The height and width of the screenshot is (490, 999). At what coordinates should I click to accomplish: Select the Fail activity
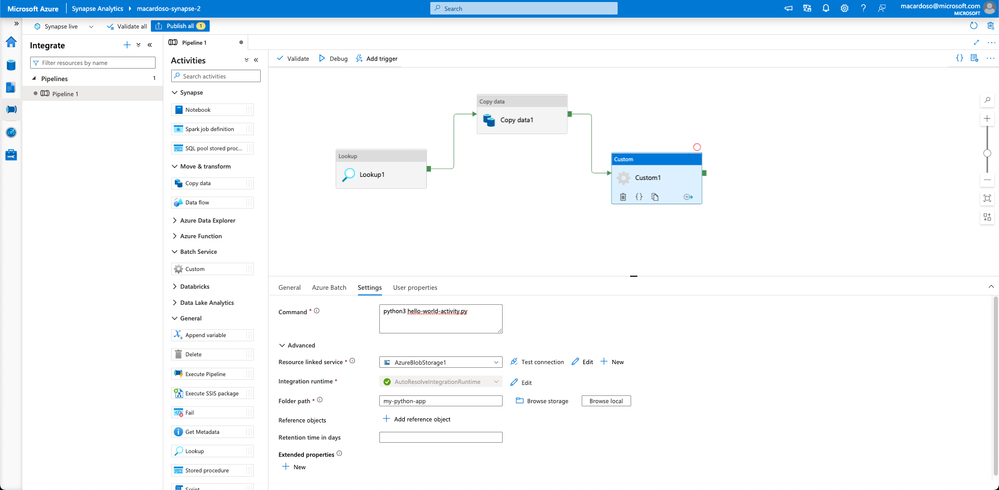tap(213, 413)
